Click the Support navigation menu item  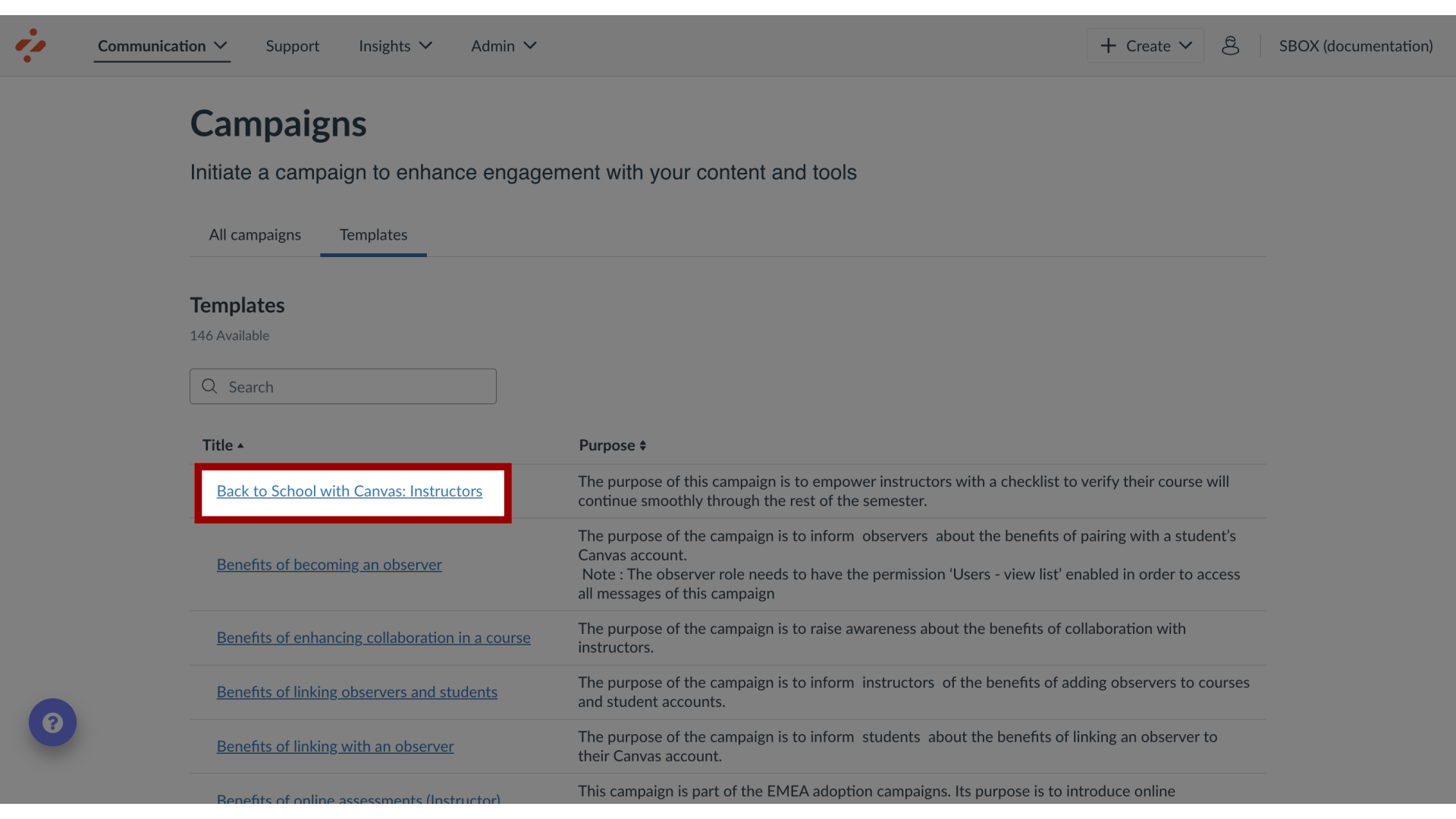293,46
